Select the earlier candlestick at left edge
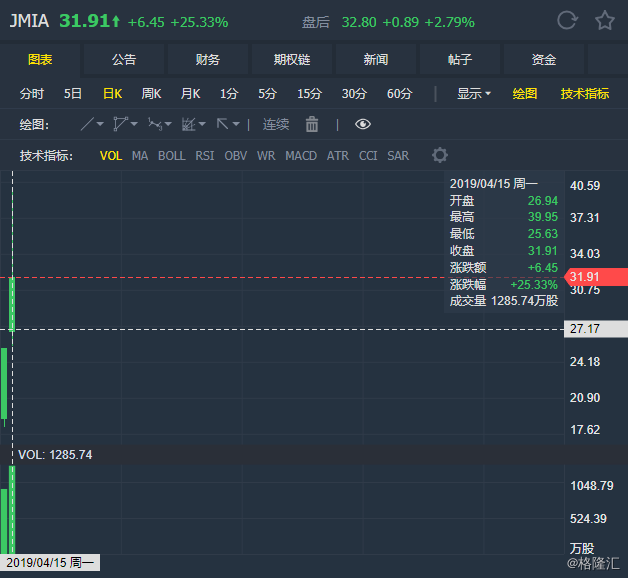The image size is (628, 578). point(4,384)
